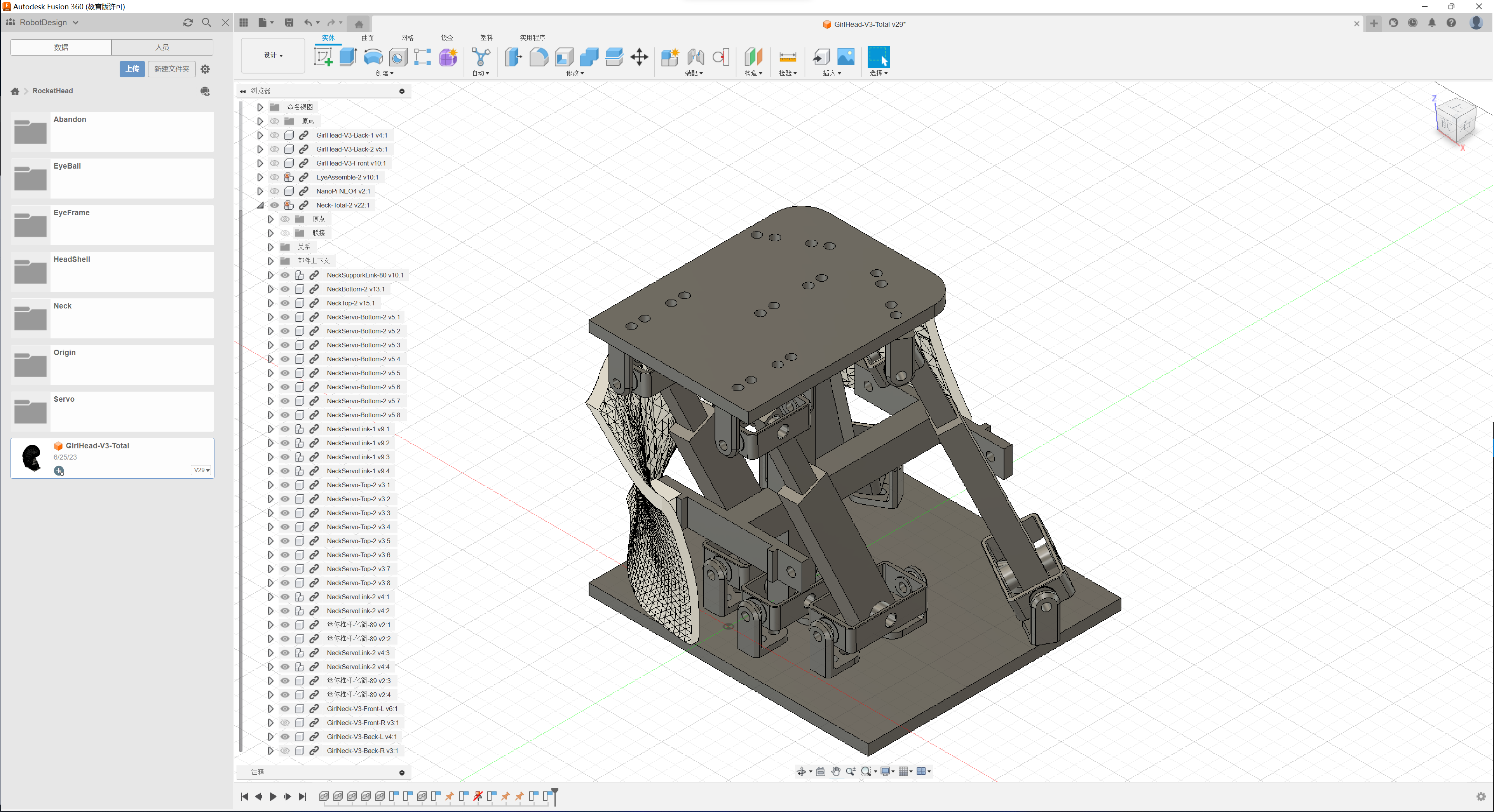Open the data panel grid icon
This screenshot has height=812, width=1494.
[x=244, y=23]
